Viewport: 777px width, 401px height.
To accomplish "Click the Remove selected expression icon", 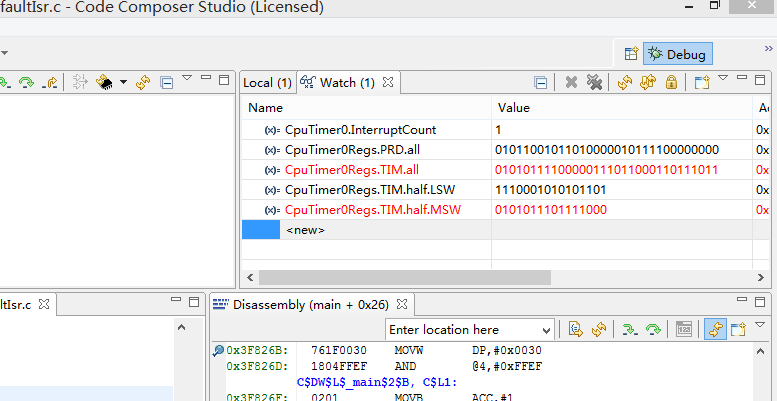I will (x=571, y=82).
